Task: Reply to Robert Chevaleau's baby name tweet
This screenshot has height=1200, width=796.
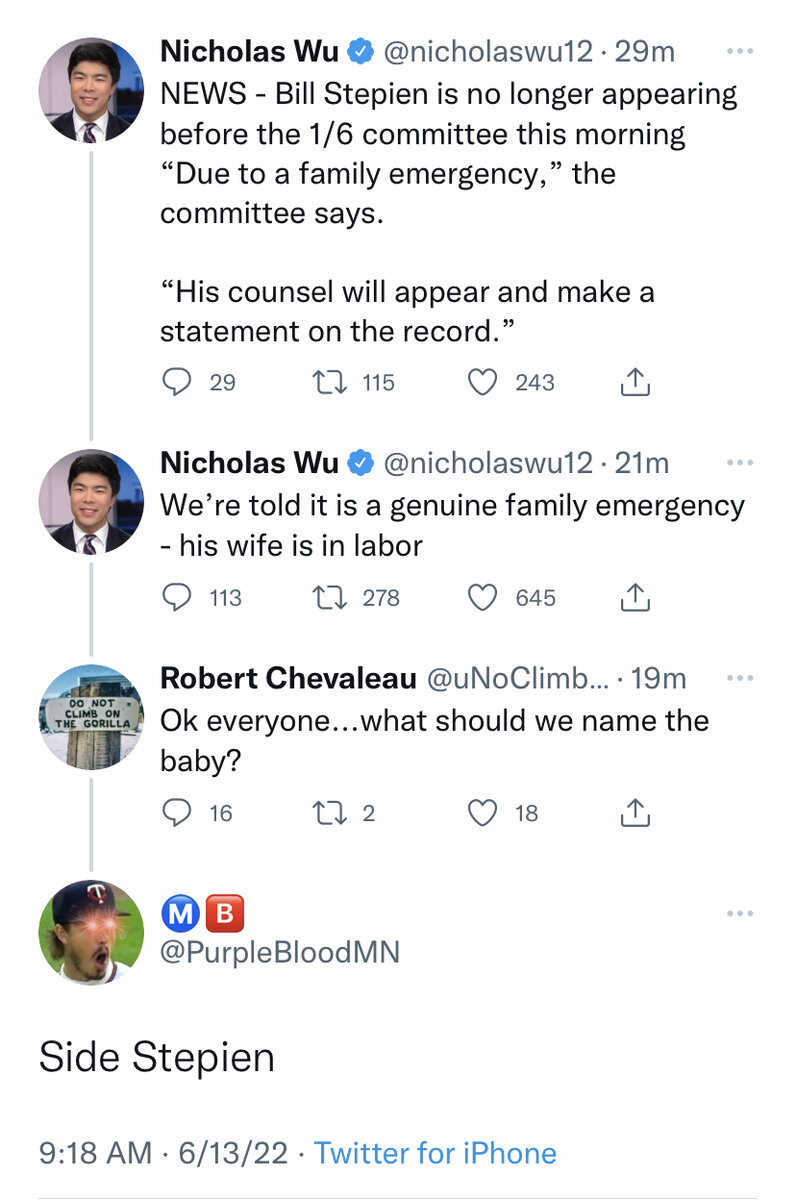Action: [176, 813]
